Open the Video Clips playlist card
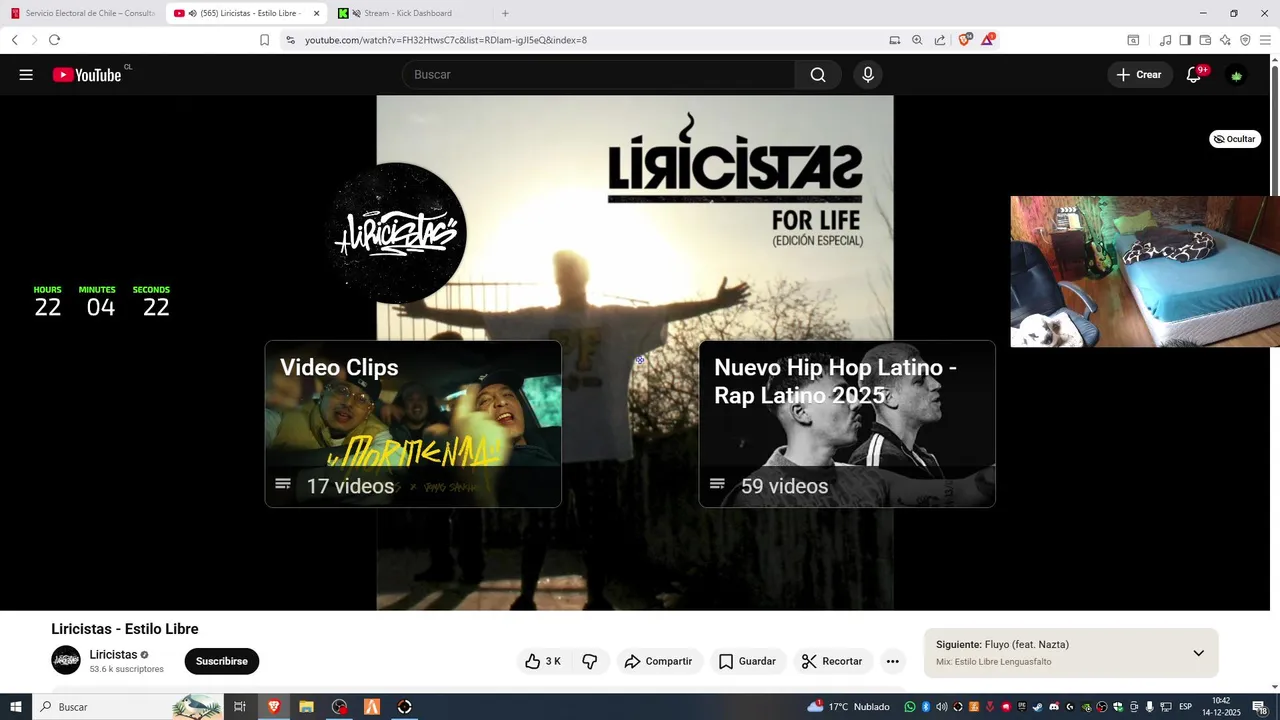 point(413,424)
